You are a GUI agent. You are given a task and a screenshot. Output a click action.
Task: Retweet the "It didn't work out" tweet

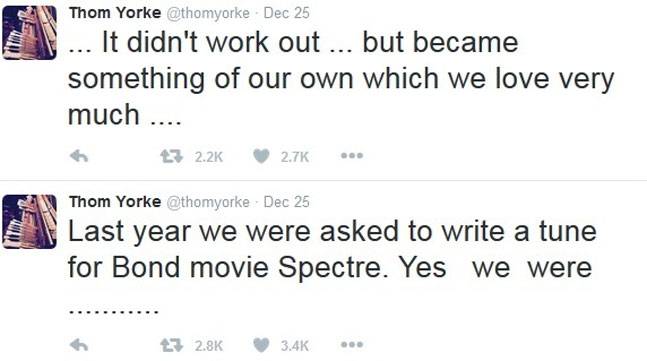tap(171, 156)
